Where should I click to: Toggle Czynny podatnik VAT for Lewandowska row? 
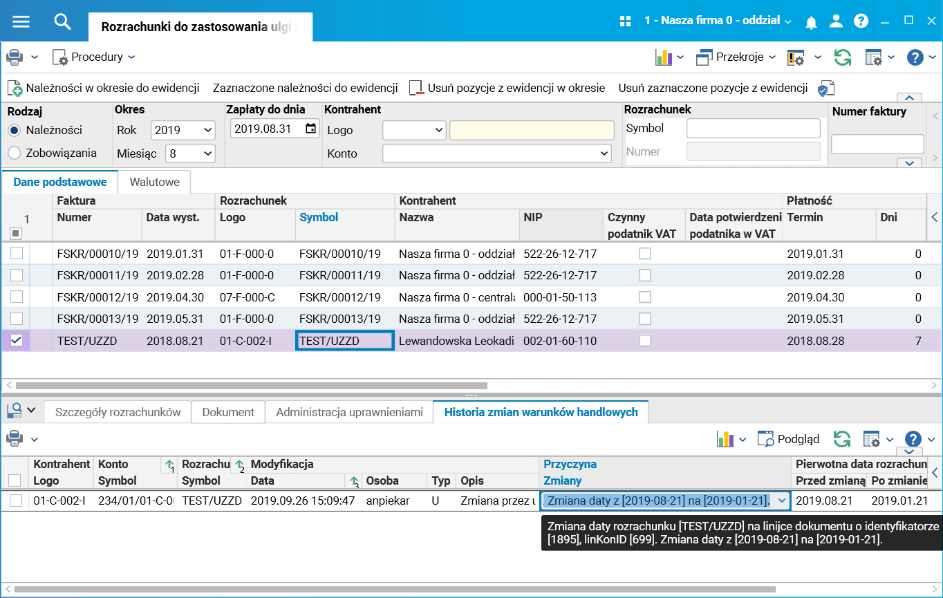pyautogui.click(x=645, y=341)
